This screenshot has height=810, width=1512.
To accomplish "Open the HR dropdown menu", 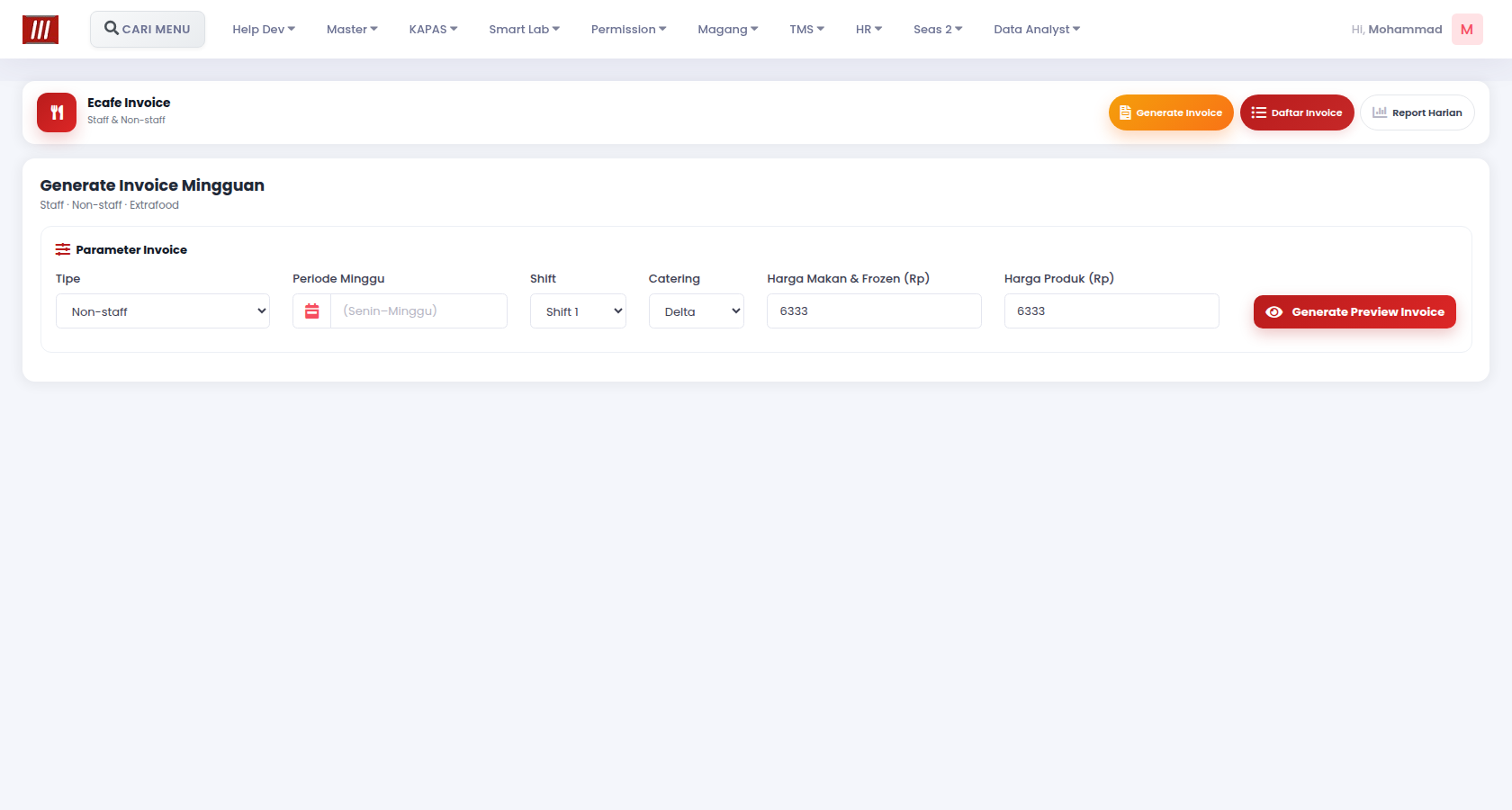I will [868, 29].
